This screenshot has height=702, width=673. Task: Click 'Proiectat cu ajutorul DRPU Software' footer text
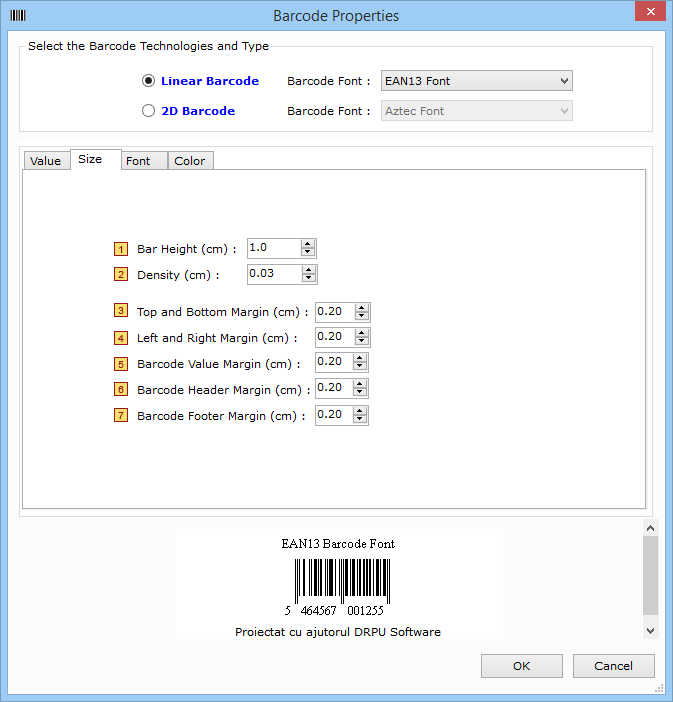pyautogui.click(x=338, y=632)
